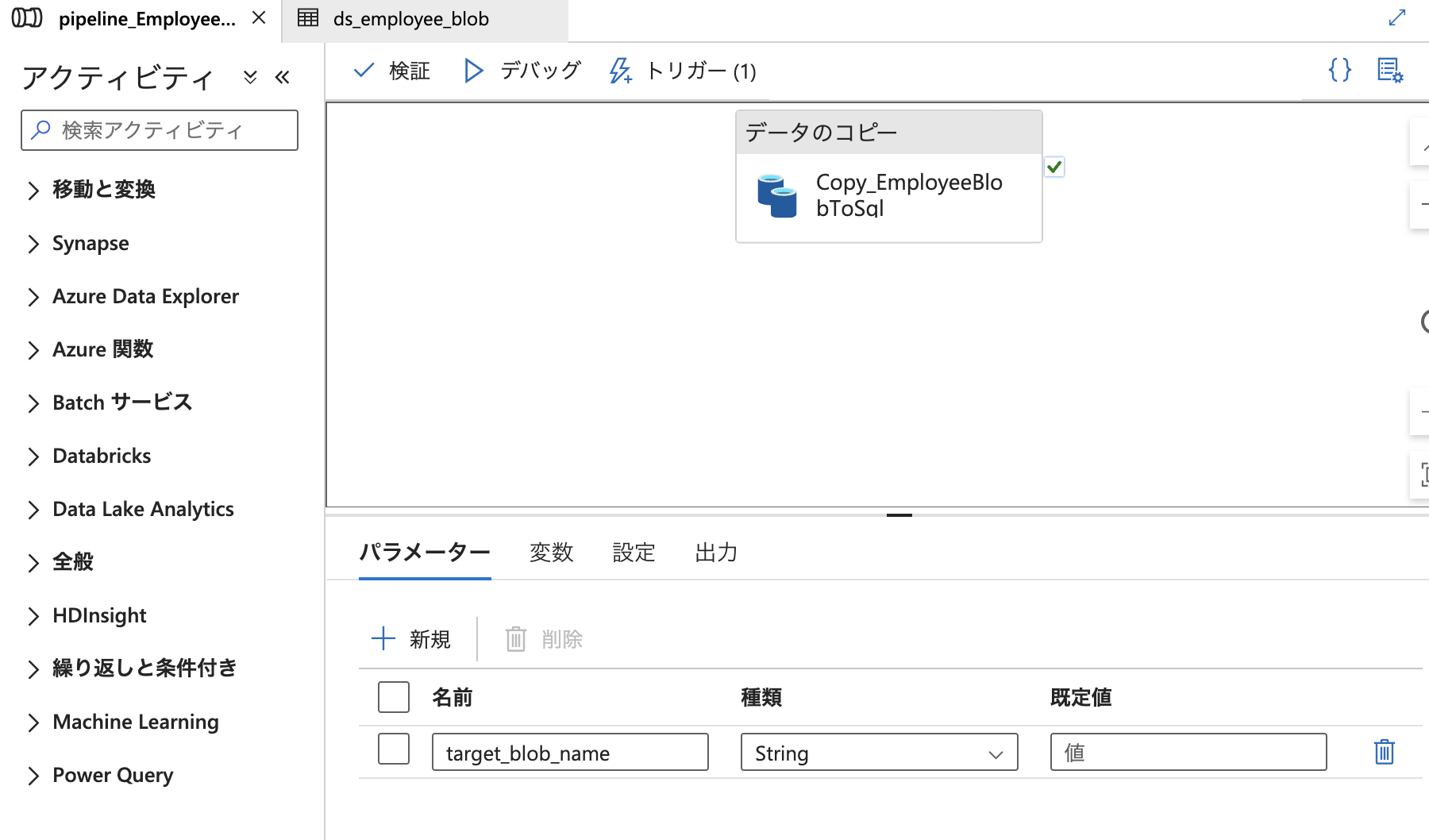This screenshot has height=840, width=1429.
Task: Delete the target_blob_name parameter via trash icon
Action: (x=1383, y=751)
